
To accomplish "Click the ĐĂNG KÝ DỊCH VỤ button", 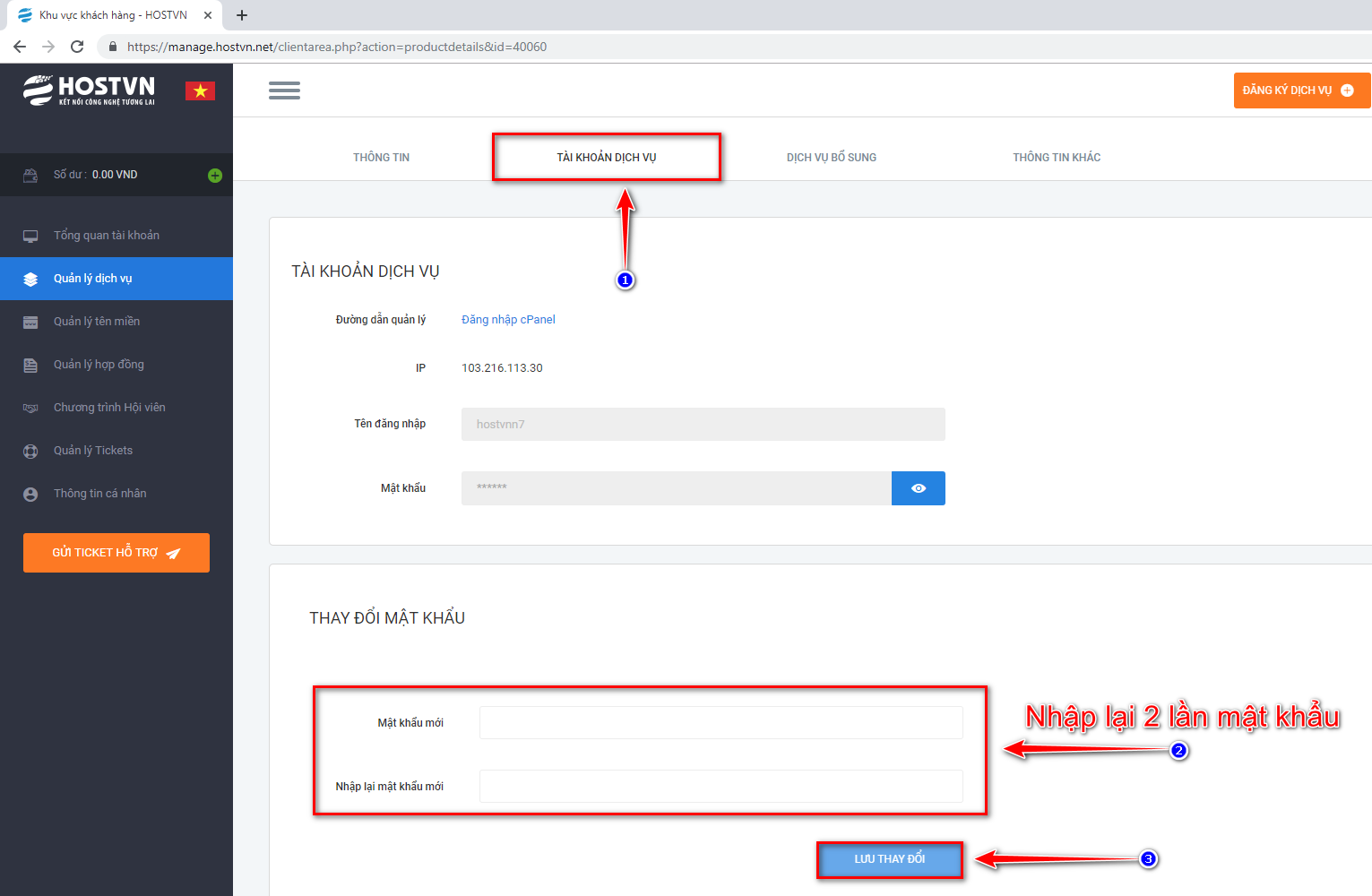I will 1298,90.
